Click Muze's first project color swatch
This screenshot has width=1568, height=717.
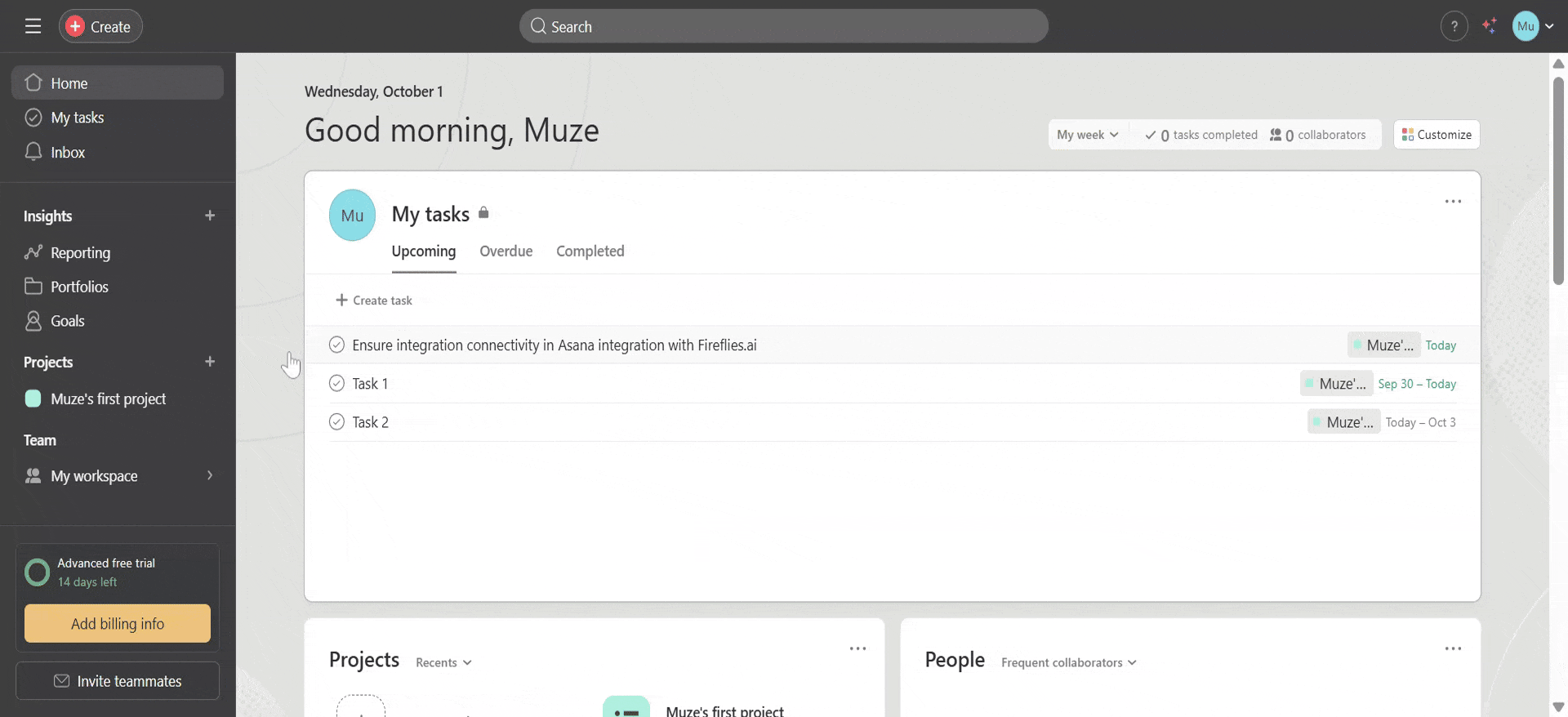click(33, 399)
